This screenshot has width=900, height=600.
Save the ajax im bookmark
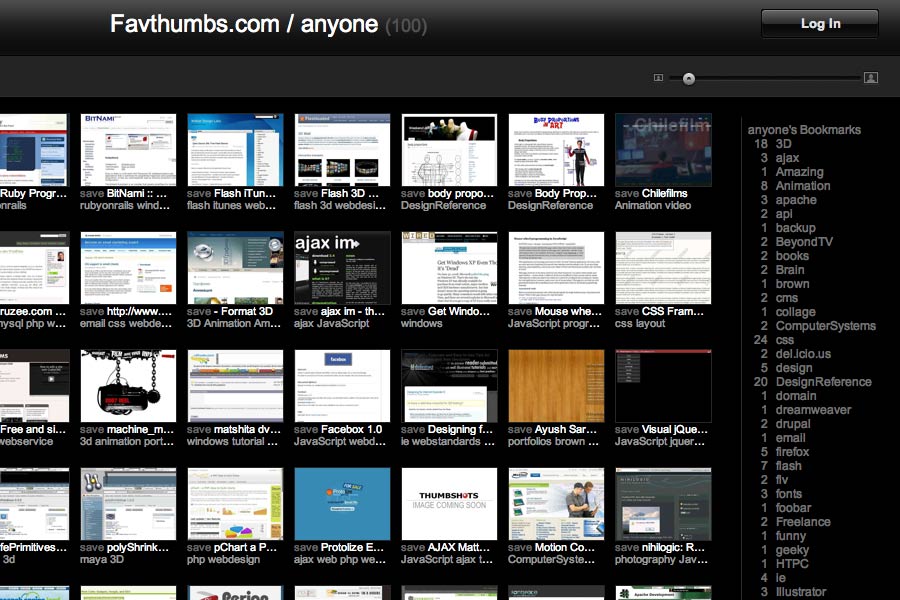point(305,311)
